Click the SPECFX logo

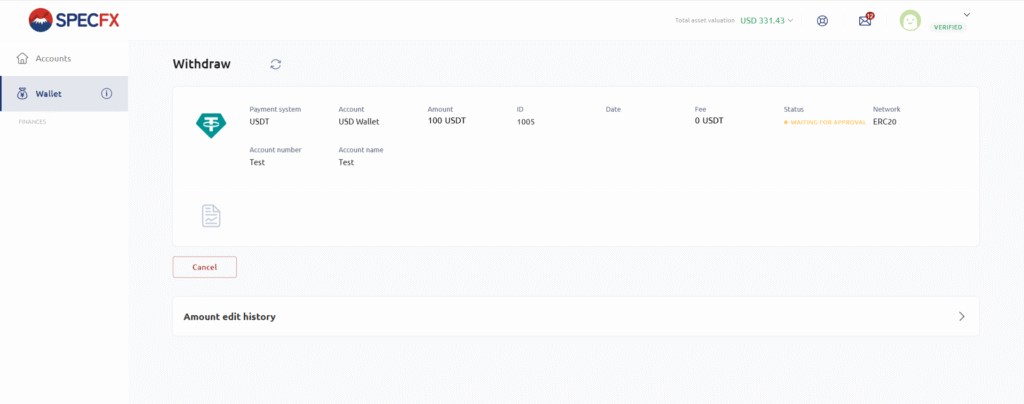tap(73, 20)
